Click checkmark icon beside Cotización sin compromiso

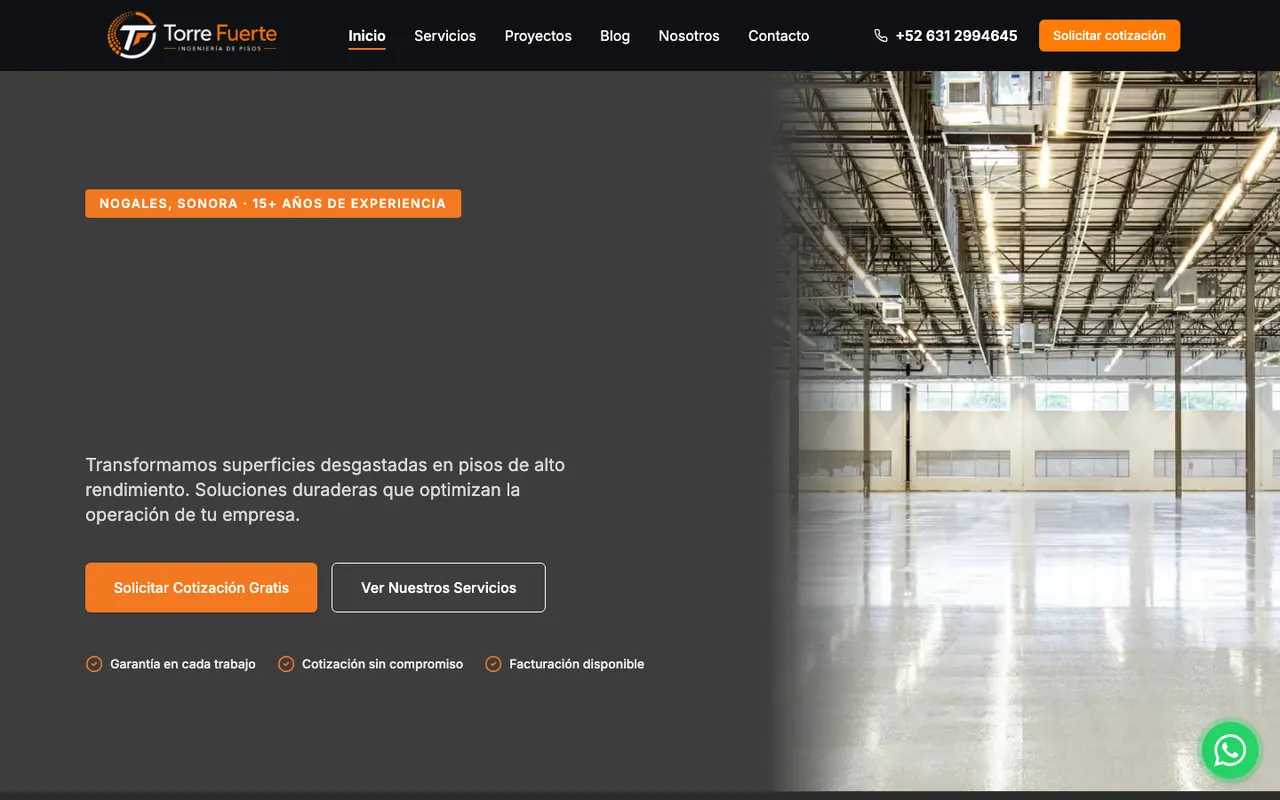click(x=286, y=664)
